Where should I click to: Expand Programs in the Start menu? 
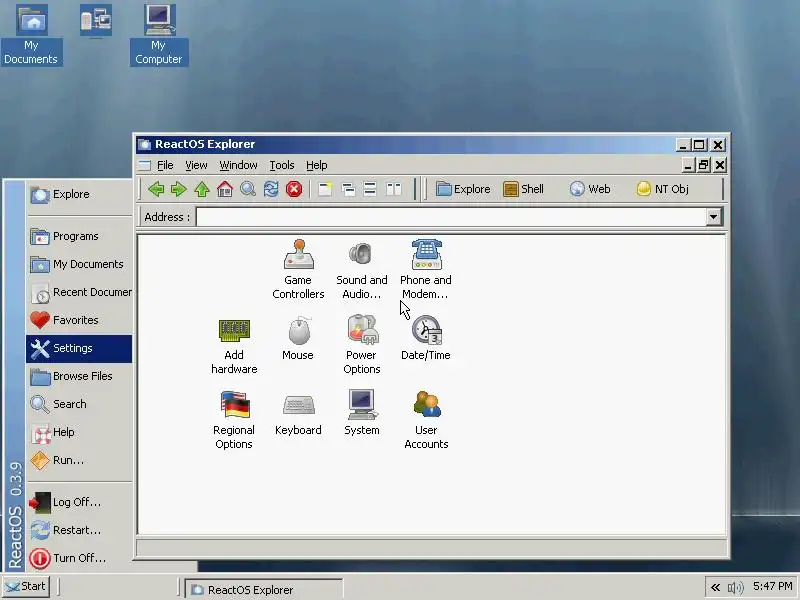coord(79,236)
